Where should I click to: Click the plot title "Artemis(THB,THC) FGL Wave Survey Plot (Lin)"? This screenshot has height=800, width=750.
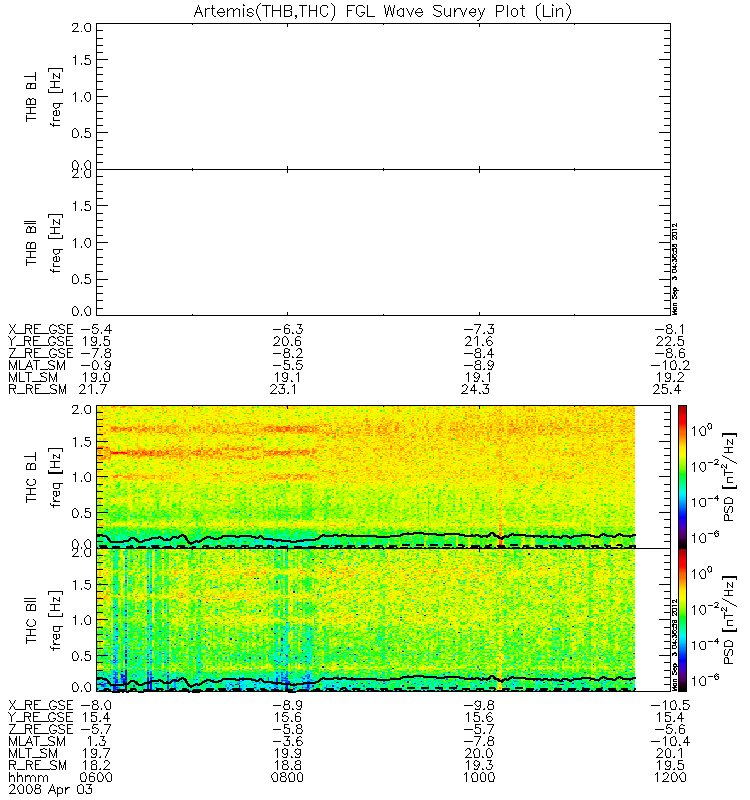(383, 11)
